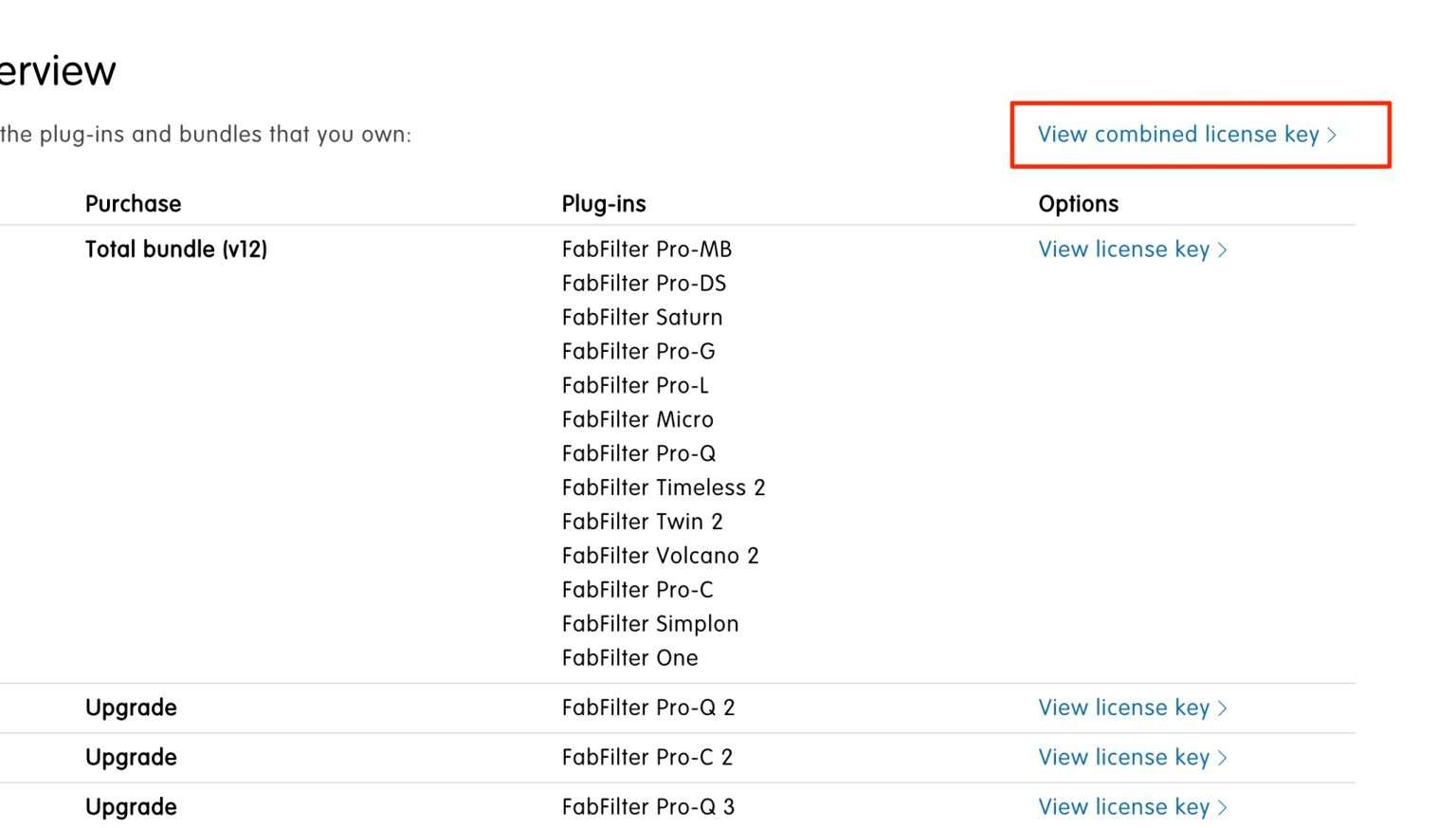Select the FabFilter Pro-MB entry
Viewport: 1456px width, 828px height.
pyautogui.click(x=646, y=249)
